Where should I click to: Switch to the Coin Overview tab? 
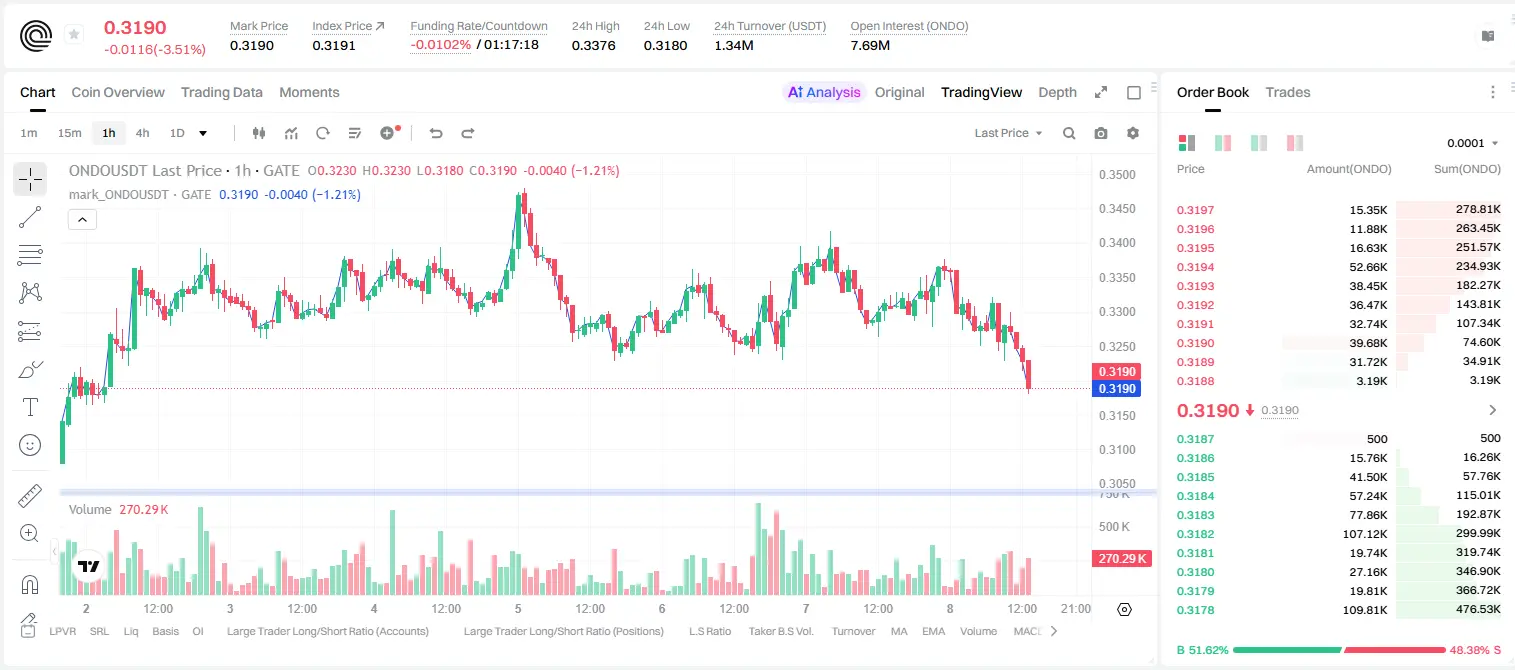point(118,92)
